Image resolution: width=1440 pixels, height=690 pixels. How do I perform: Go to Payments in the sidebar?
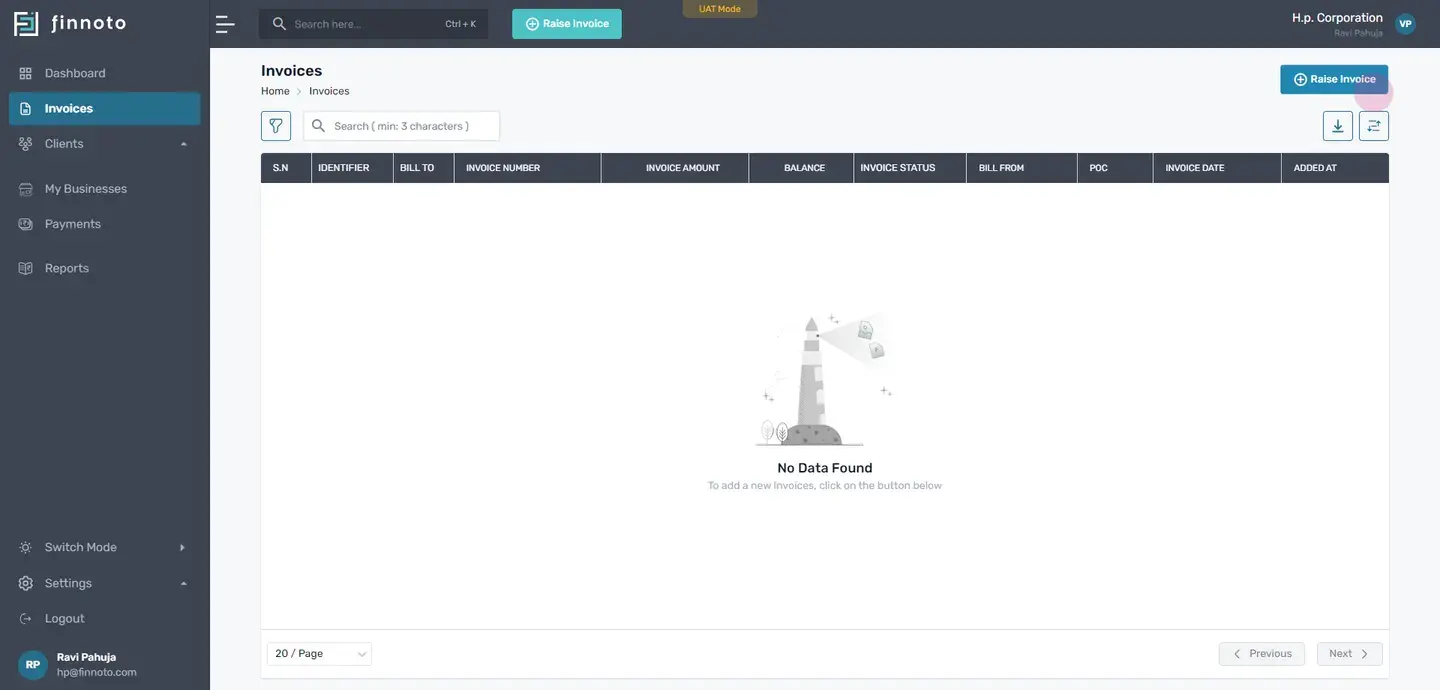(x=105, y=224)
